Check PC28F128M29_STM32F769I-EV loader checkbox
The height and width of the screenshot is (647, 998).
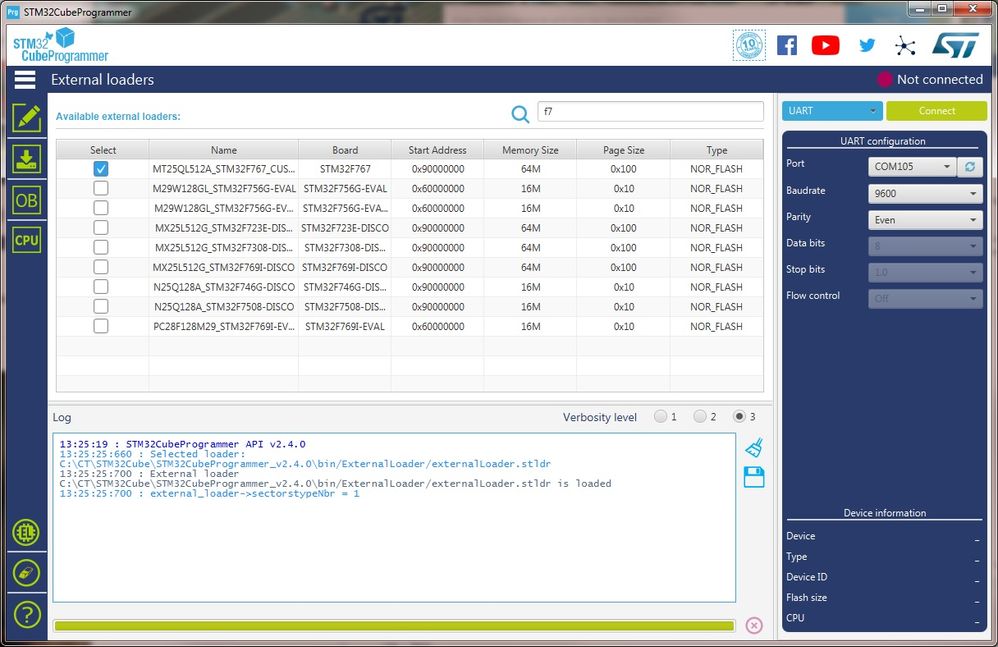(101, 326)
